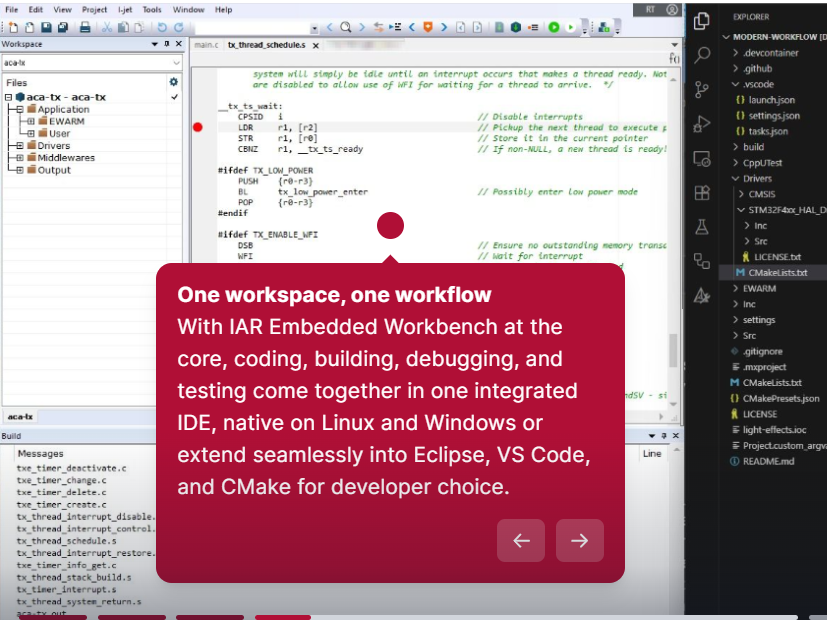Image resolution: width=827 pixels, height=620 pixels.
Task: Open VS Code Source Control view
Action: tap(701, 90)
